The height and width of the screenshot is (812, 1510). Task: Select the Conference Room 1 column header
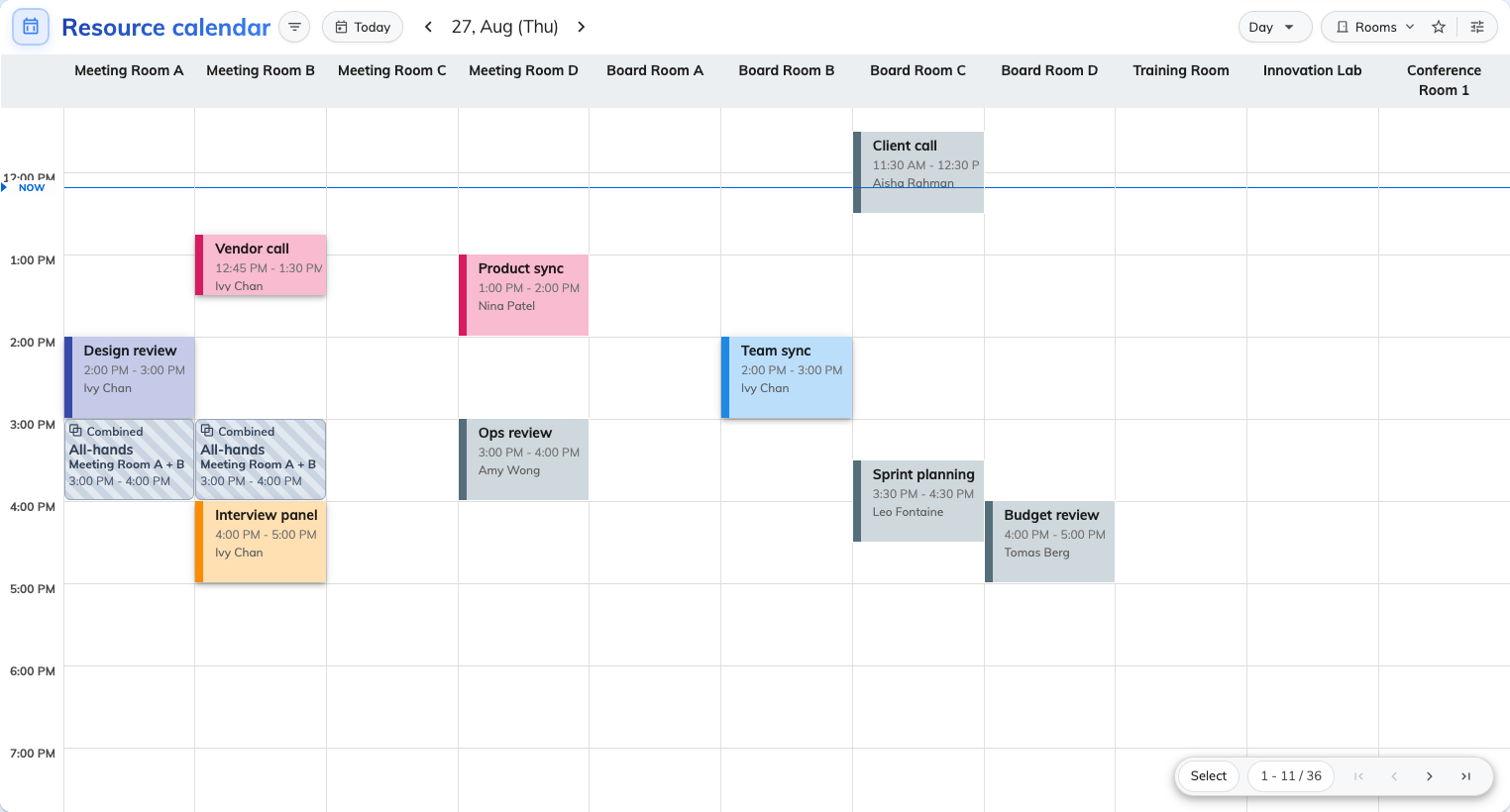(1444, 80)
